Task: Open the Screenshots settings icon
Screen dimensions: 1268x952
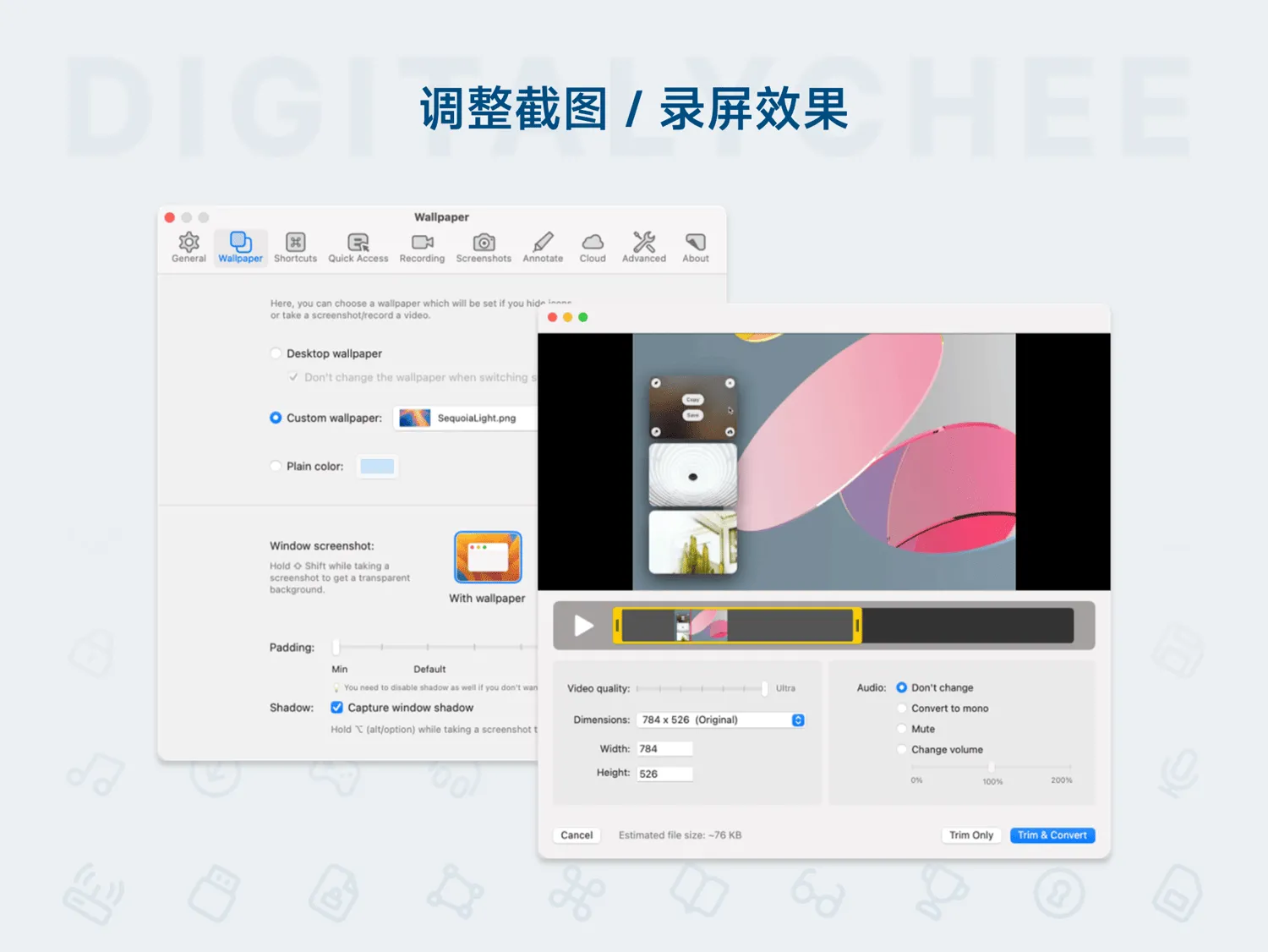Action: point(484,246)
